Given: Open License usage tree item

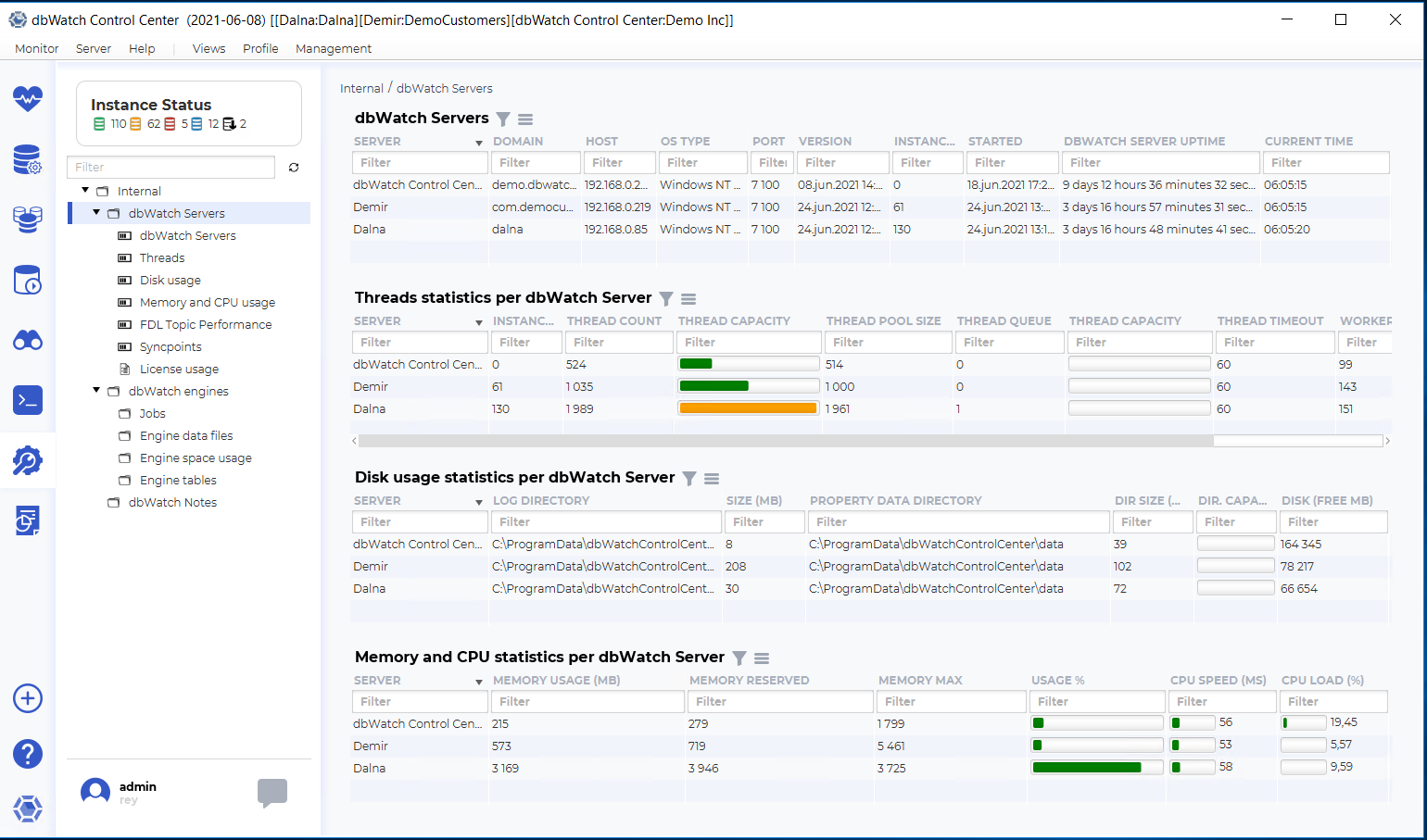Looking at the screenshot, I should click(179, 369).
